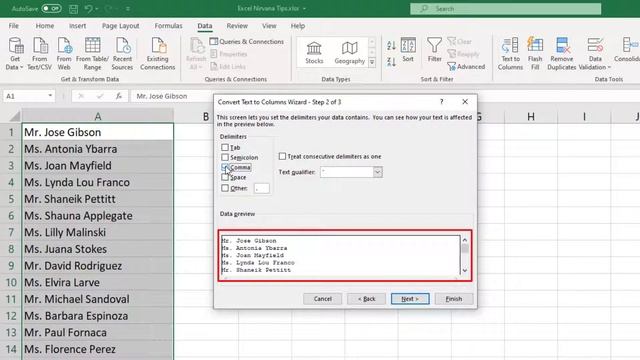Click the data preview scroll up arrow

[x=464, y=240]
